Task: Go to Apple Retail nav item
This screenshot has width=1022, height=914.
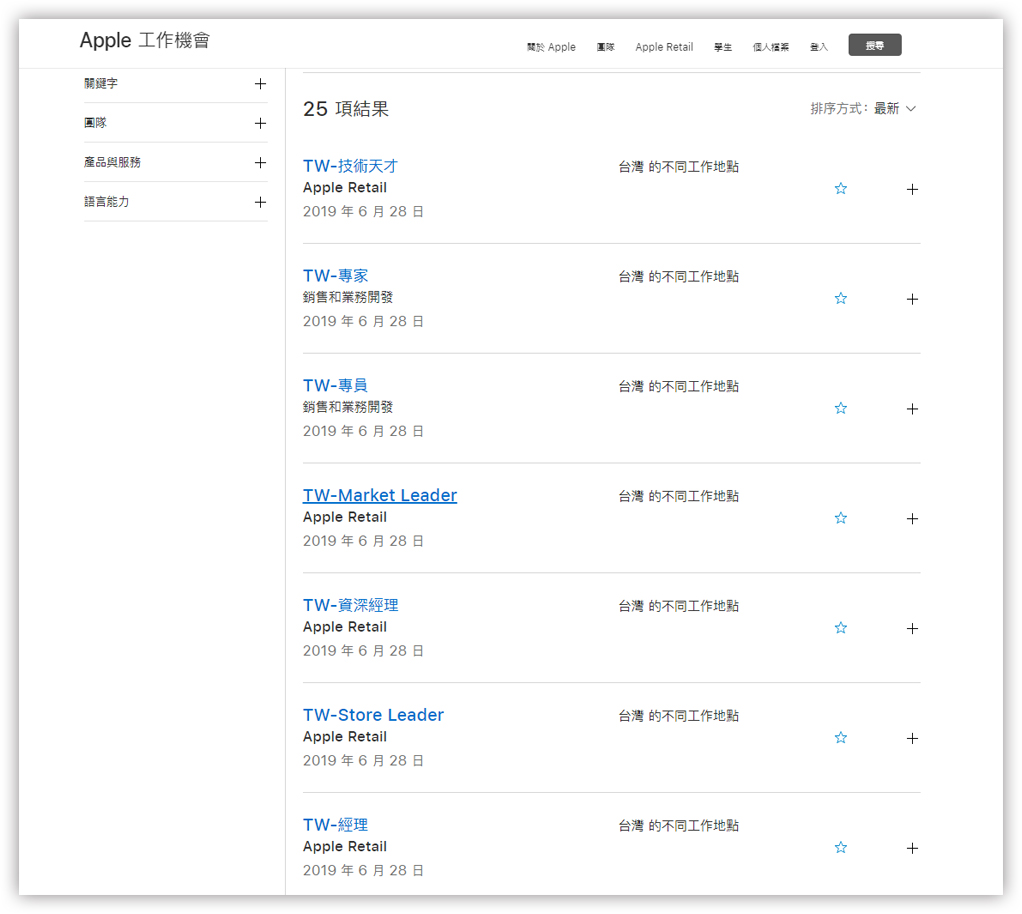Action: click(664, 47)
